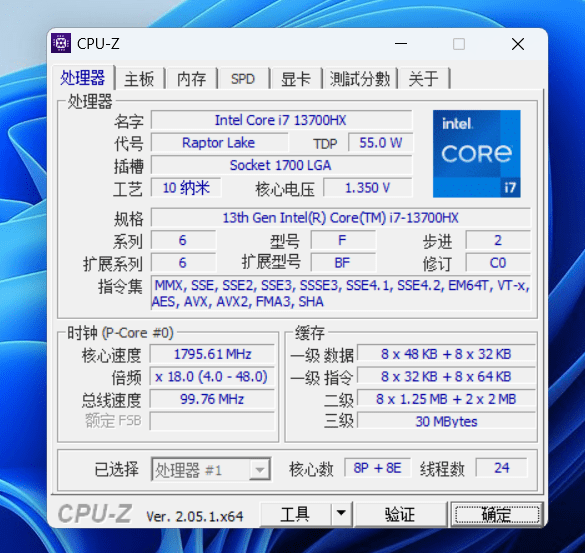Minimize the CPU-Z window
Image resolution: width=585 pixels, height=553 pixels.
401,44
